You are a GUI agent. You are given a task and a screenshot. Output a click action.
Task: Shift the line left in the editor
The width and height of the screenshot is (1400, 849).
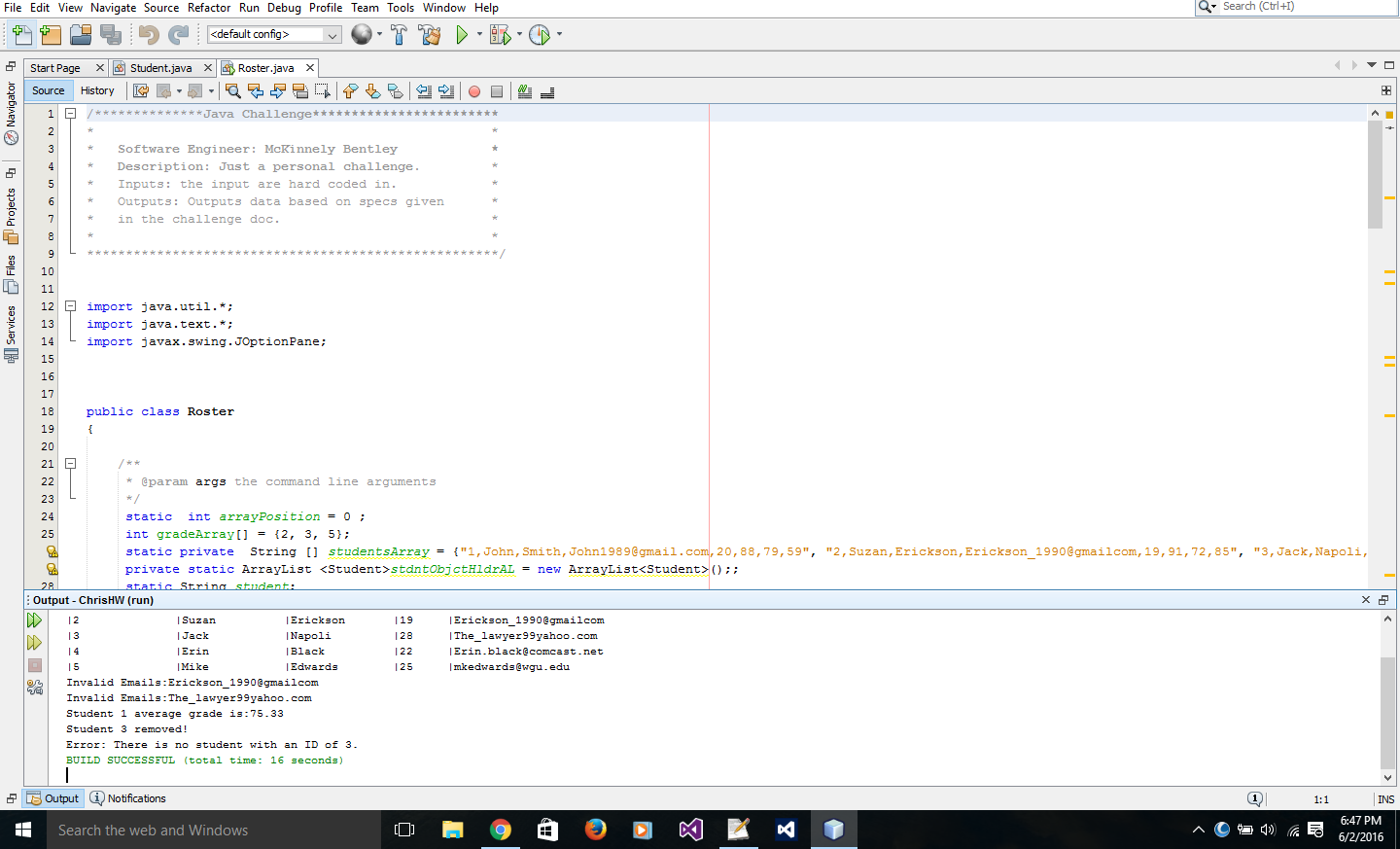pyautogui.click(x=424, y=91)
